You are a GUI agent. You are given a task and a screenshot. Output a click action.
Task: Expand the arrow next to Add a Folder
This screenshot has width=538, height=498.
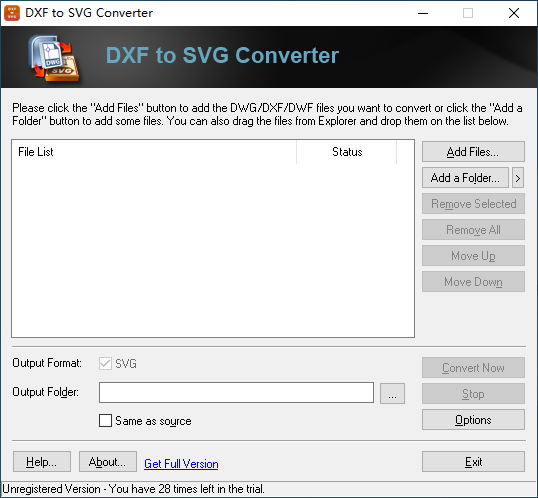518,178
